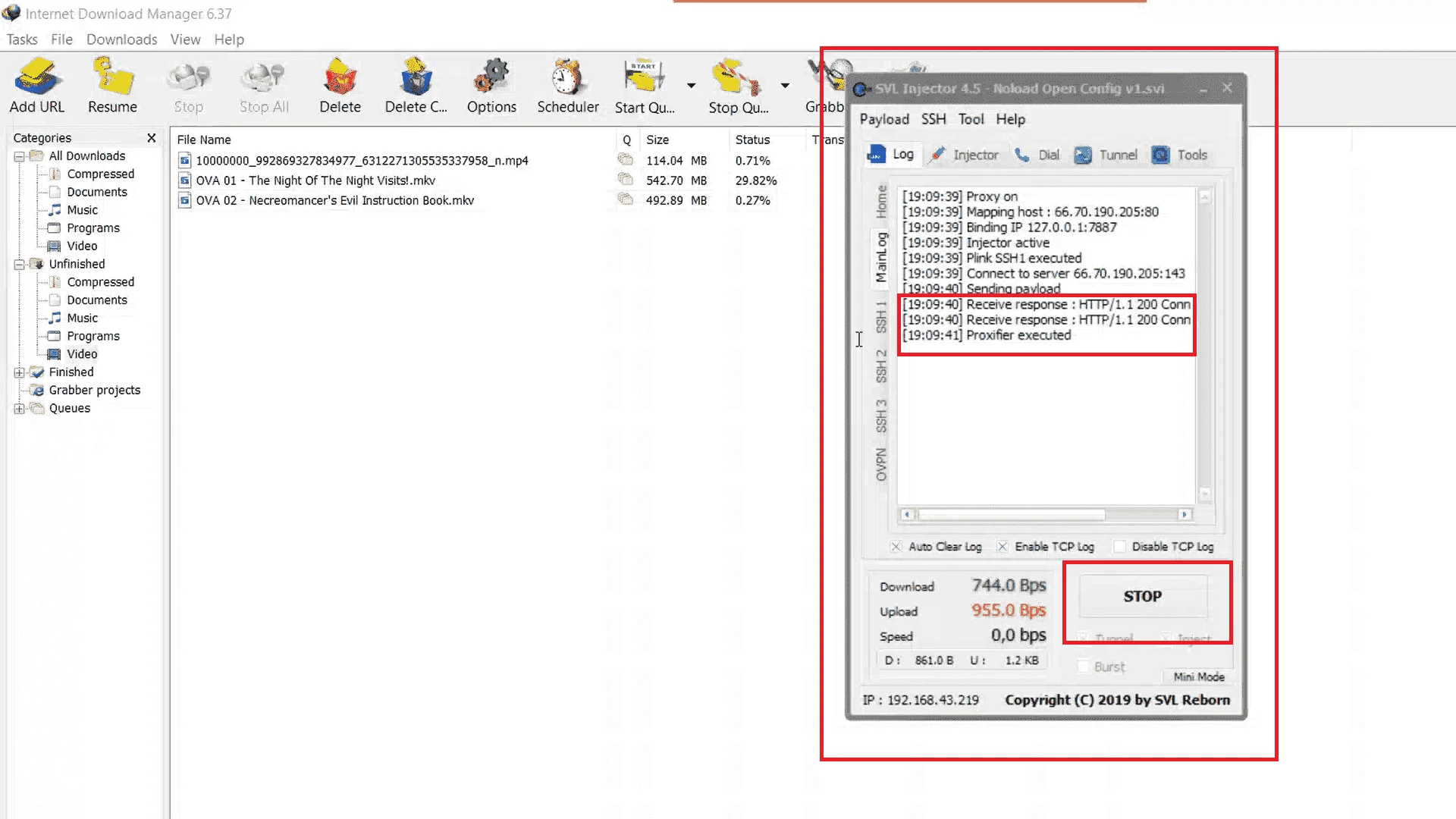
Task: Open the Start Queue dropdown arrow
Action: click(691, 86)
